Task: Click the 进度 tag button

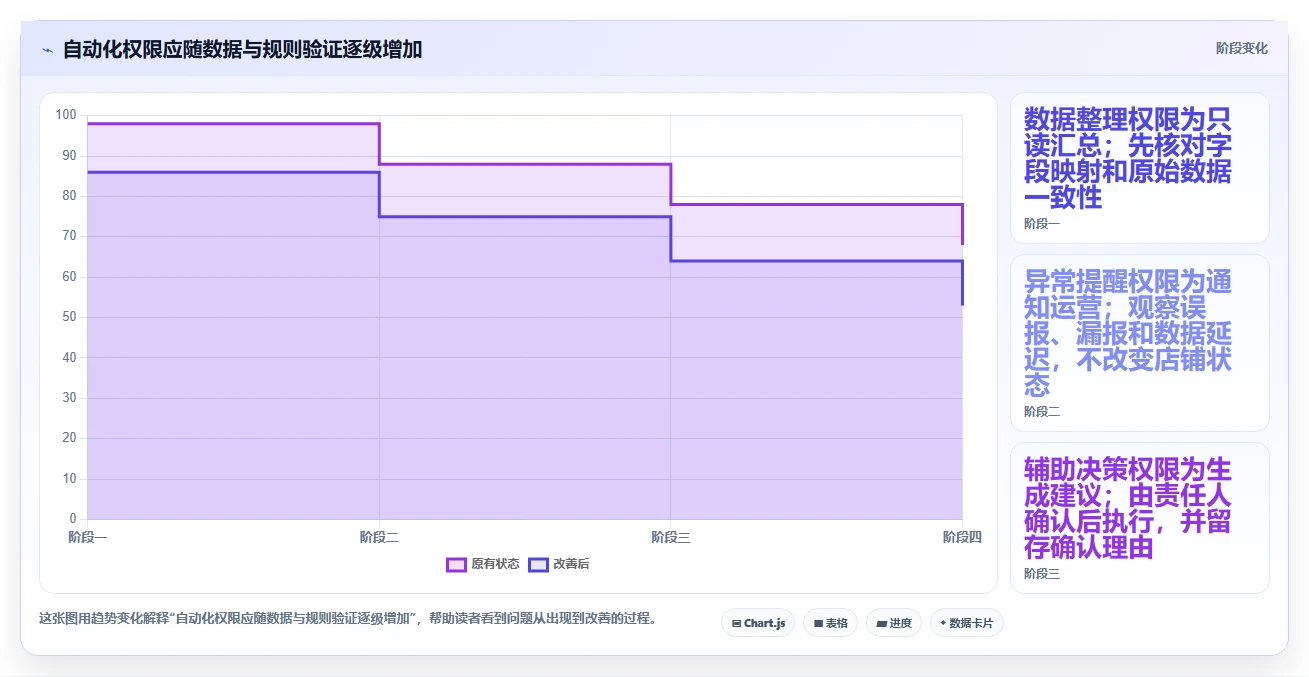Action: point(893,623)
